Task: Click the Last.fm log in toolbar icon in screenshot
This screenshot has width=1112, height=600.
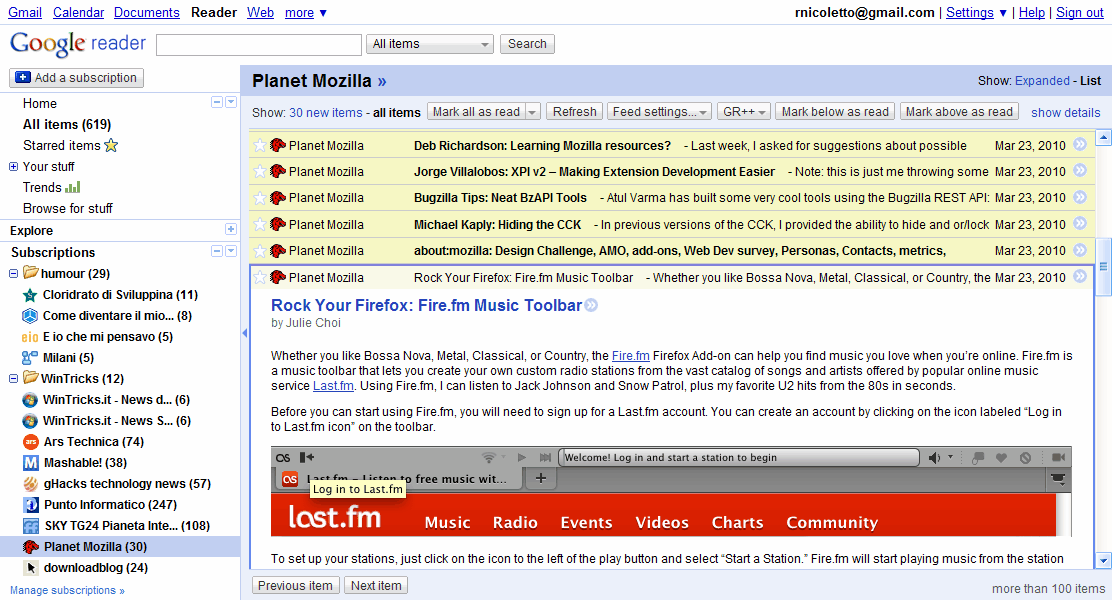Action: tap(306, 457)
